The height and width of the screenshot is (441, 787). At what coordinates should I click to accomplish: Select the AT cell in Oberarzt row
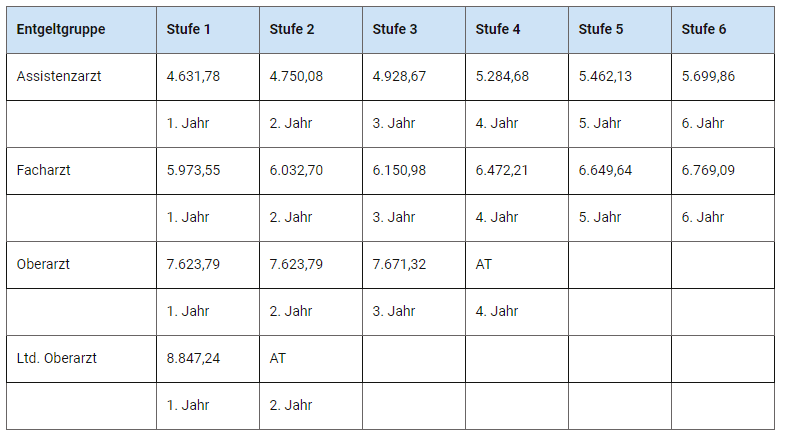coord(484,264)
